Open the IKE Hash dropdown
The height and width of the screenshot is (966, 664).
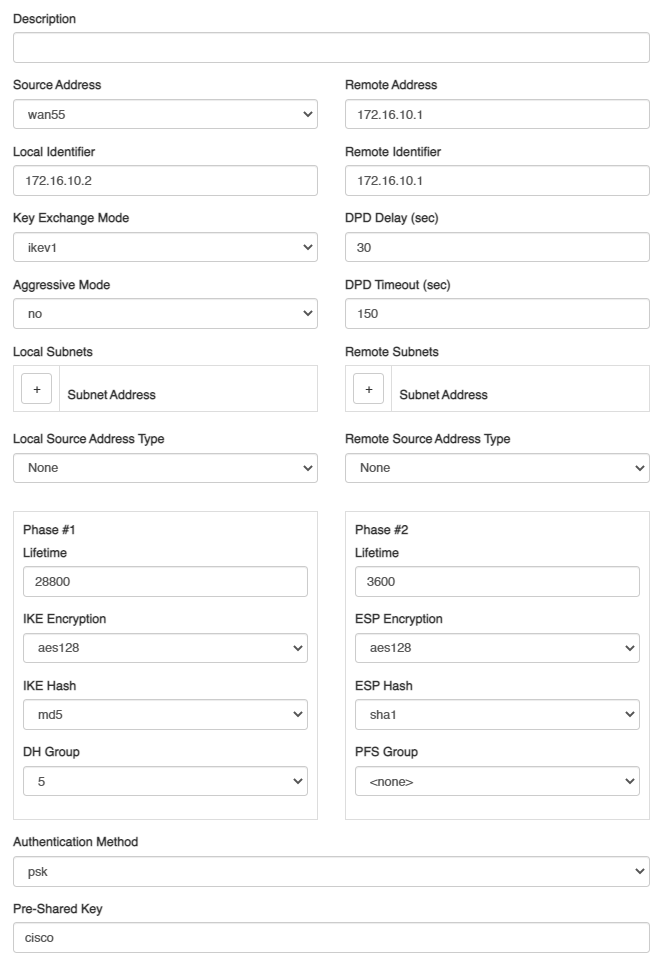[x=165, y=714]
